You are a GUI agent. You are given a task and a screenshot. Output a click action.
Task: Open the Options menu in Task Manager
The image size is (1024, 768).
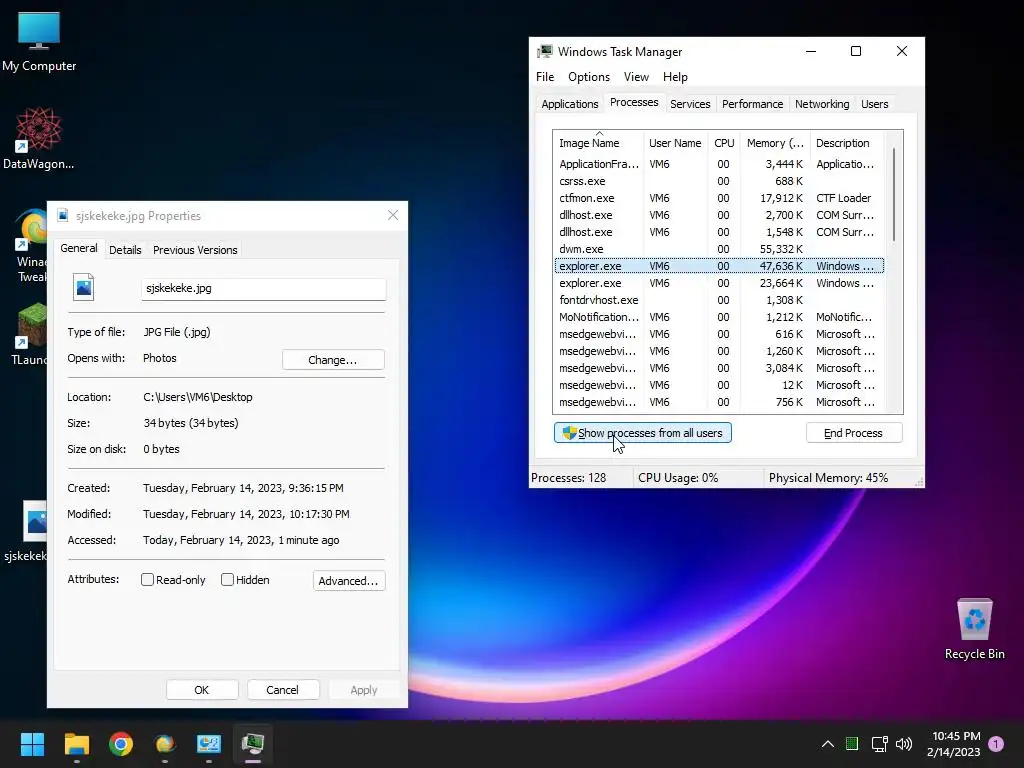(588, 77)
